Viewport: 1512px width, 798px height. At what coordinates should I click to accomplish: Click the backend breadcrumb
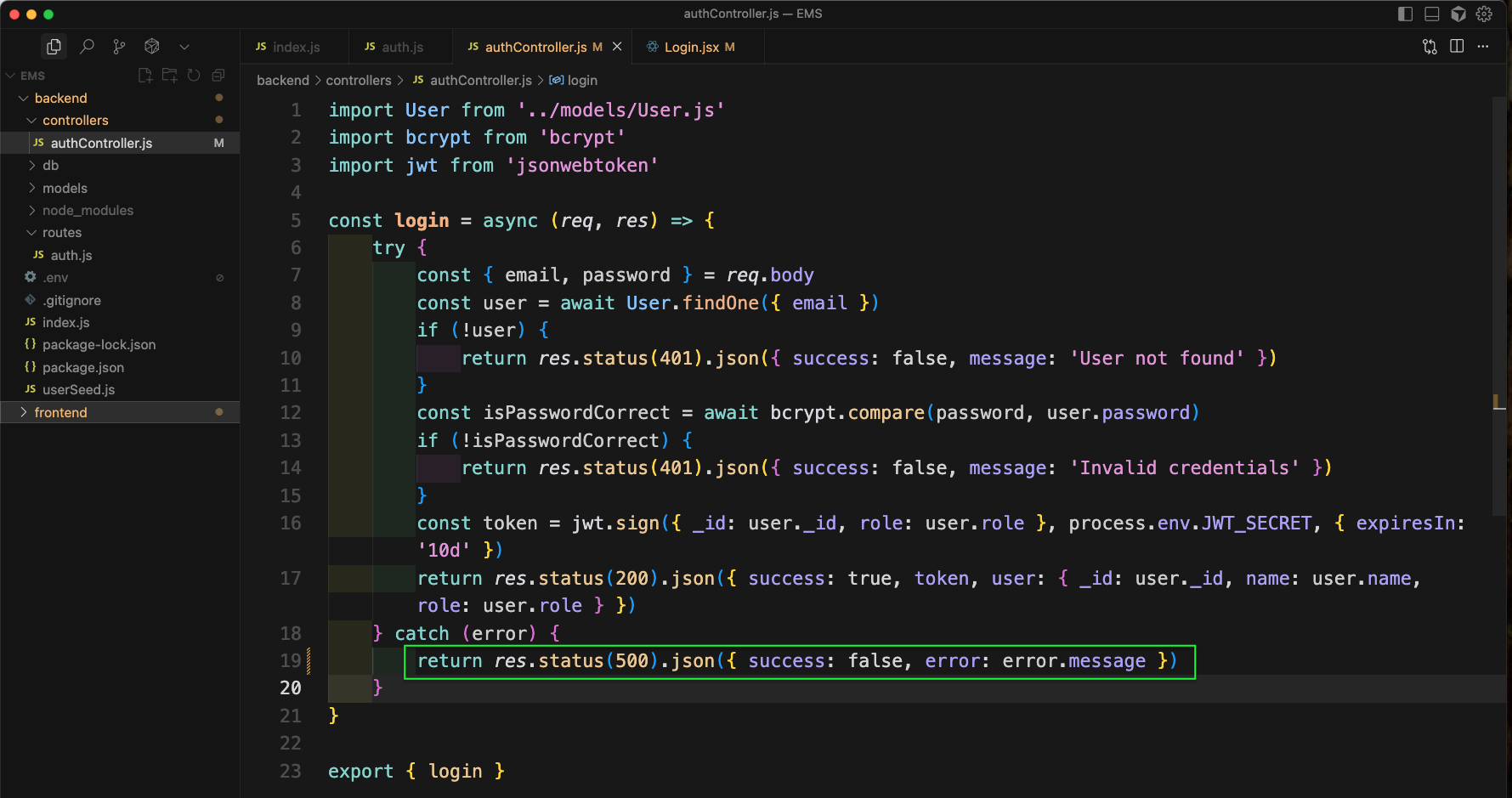point(283,81)
